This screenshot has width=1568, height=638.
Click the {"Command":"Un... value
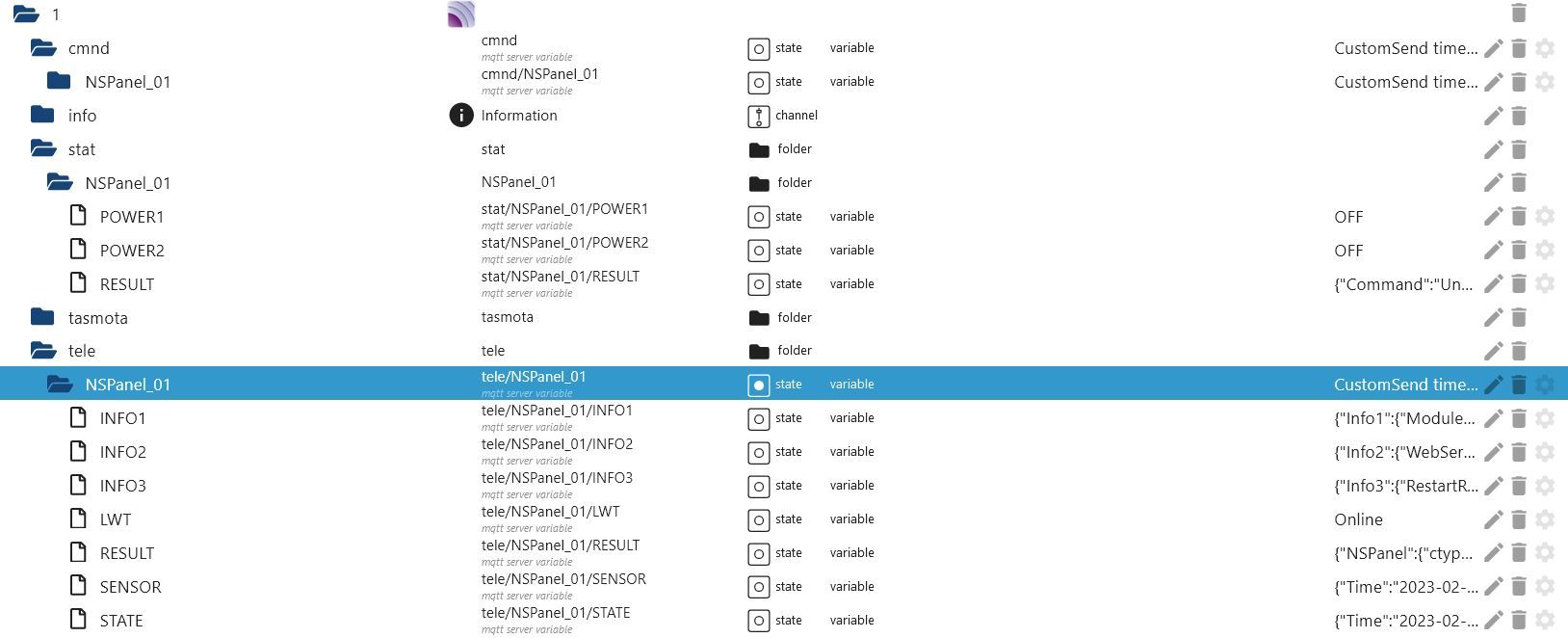pos(1403,284)
